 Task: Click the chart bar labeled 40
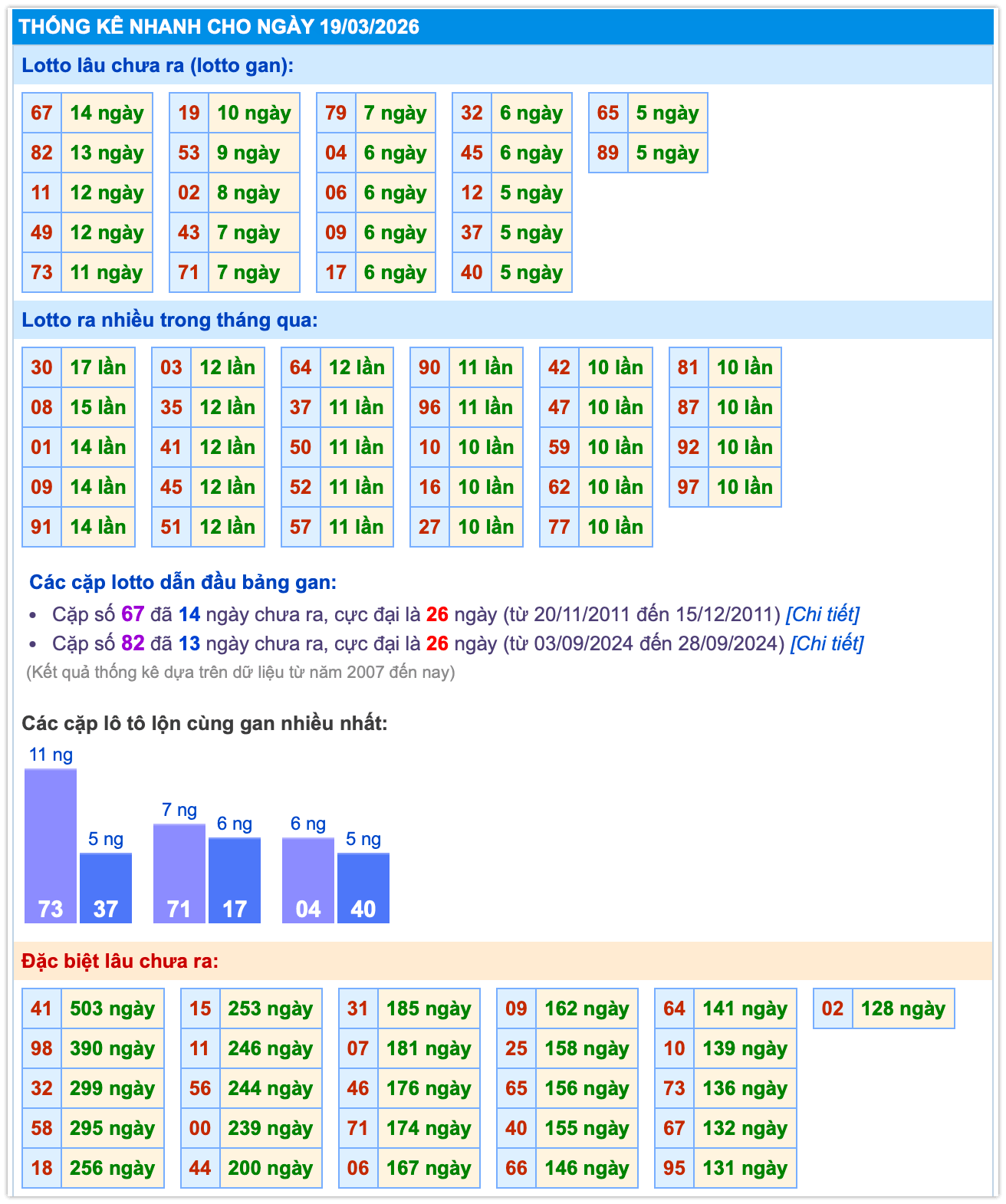coord(363,888)
